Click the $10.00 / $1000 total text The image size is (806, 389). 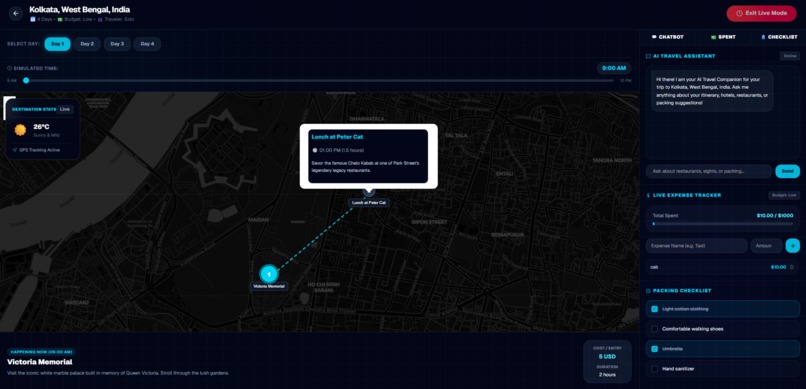coord(775,215)
